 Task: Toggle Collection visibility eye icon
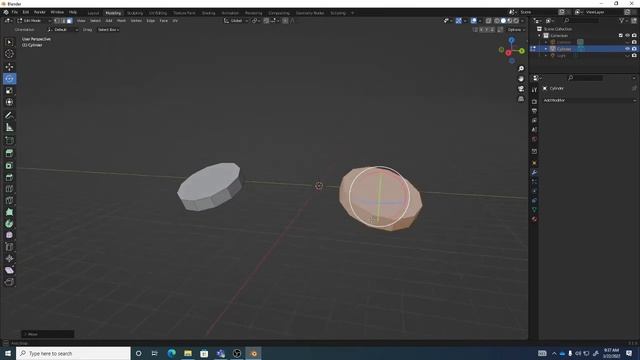627,36
